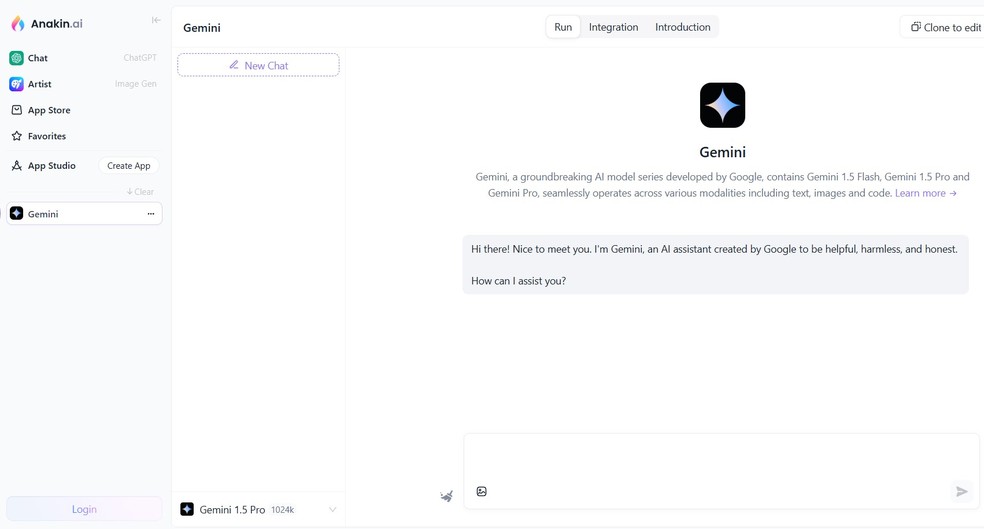Click the 'How can I assist you?' text
Image resolution: width=984 pixels, height=529 pixels.
pyautogui.click(x=518, y=281)
